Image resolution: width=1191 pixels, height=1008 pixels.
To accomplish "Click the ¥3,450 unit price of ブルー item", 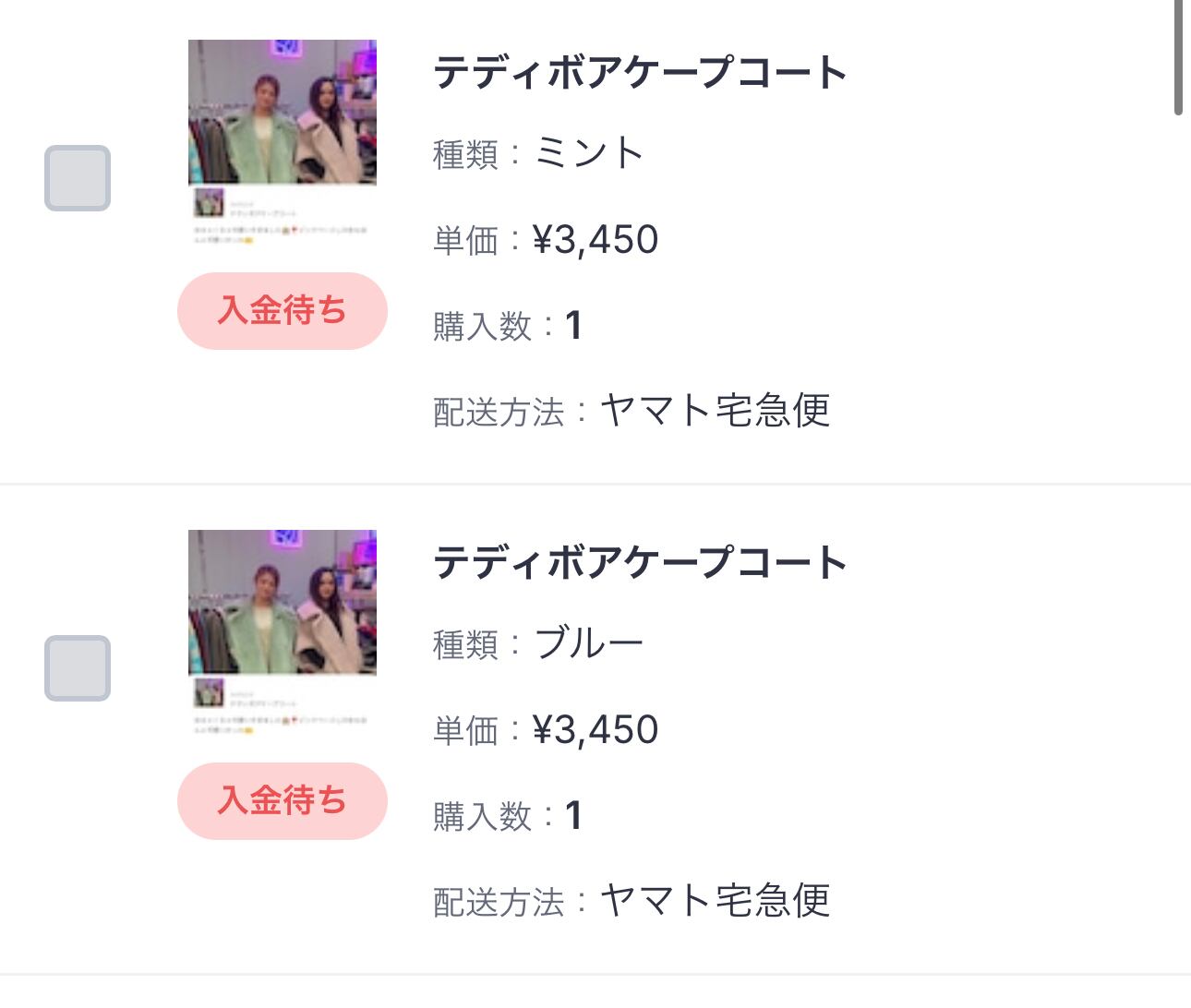I will tap(595, 730).
